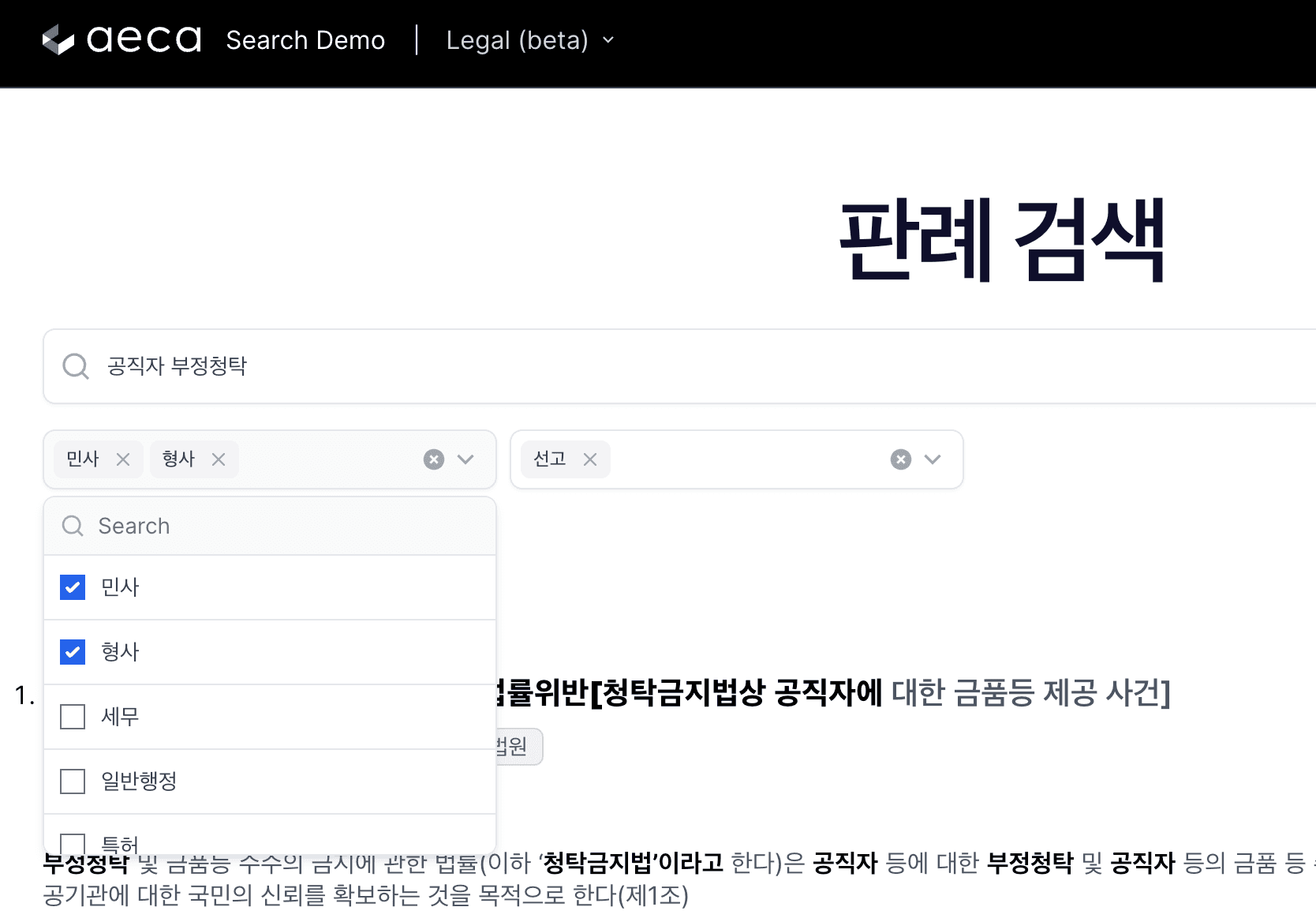Check the 세무 checkbox
Image resolution: width=1316 pixels, height=922 pixels.
coord(73,717)
